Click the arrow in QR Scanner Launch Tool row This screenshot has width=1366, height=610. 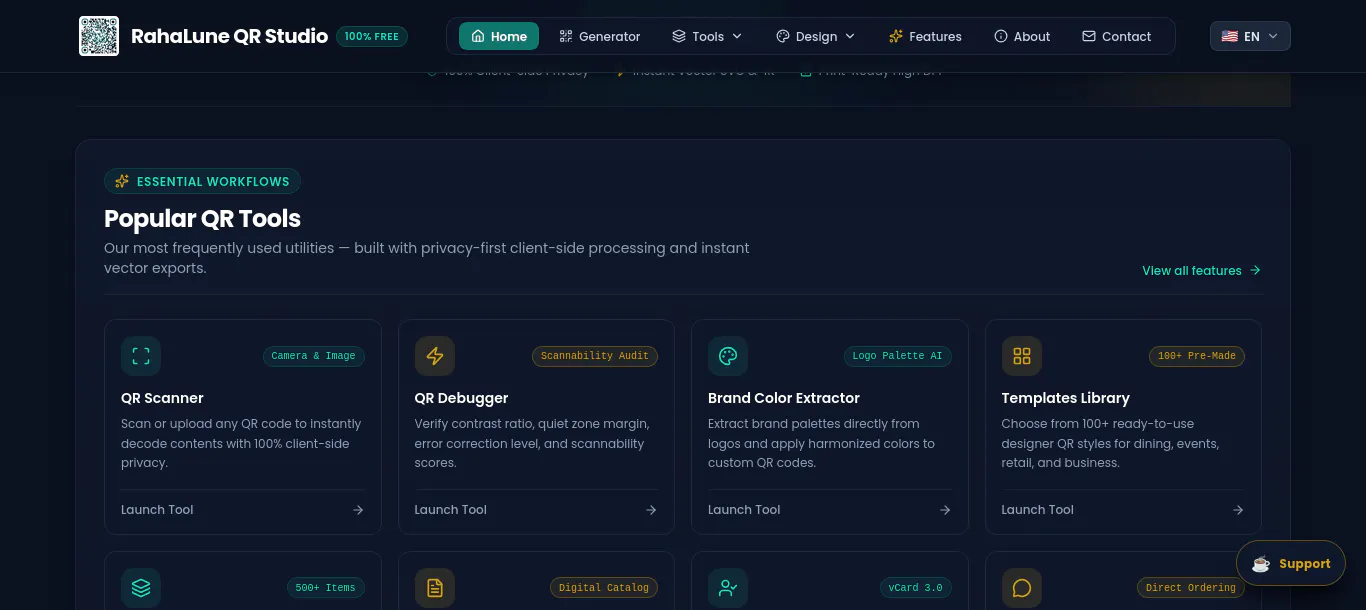click(x=358, y=510)
